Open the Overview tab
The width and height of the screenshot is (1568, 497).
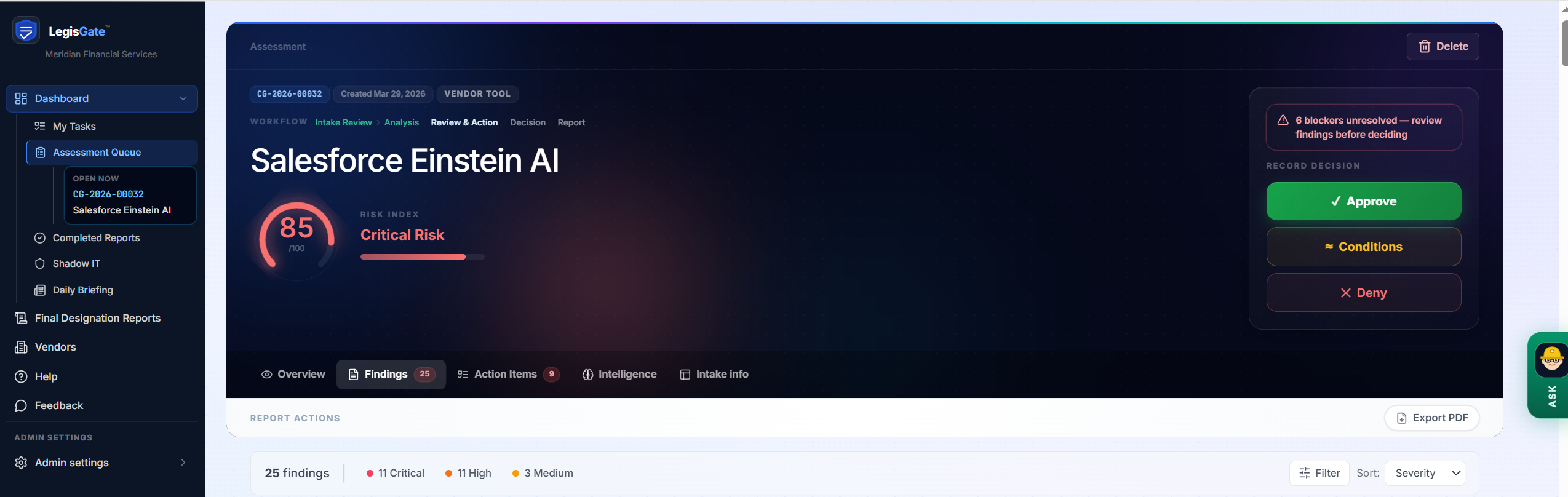tap(293, 375)
